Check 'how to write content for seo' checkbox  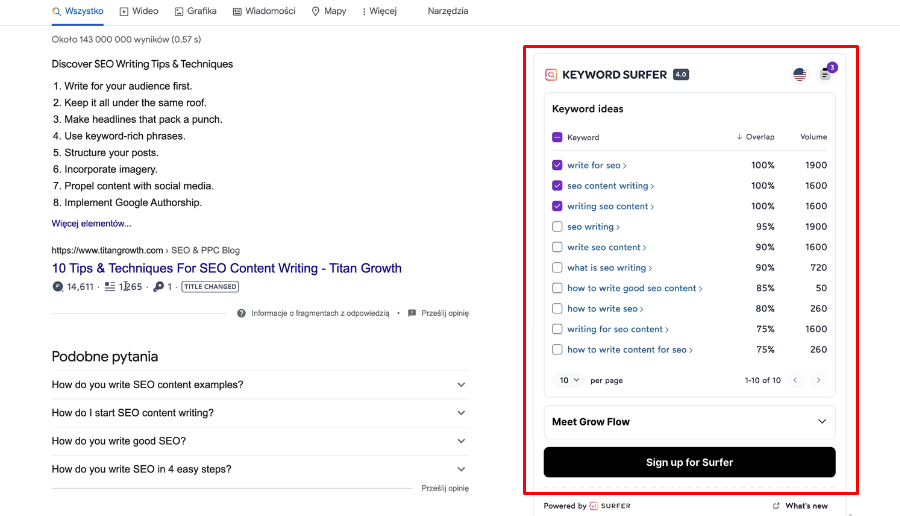tap(557, 350)
